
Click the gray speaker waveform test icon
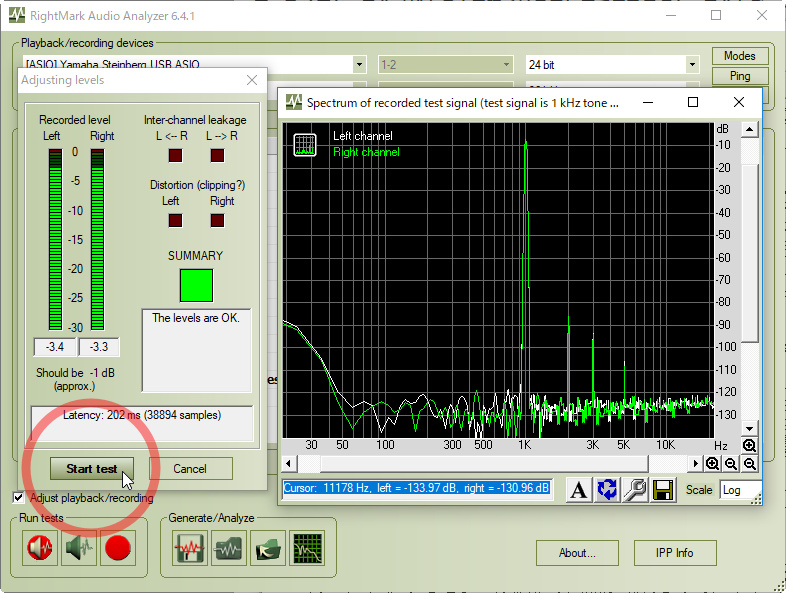[79, 548]
